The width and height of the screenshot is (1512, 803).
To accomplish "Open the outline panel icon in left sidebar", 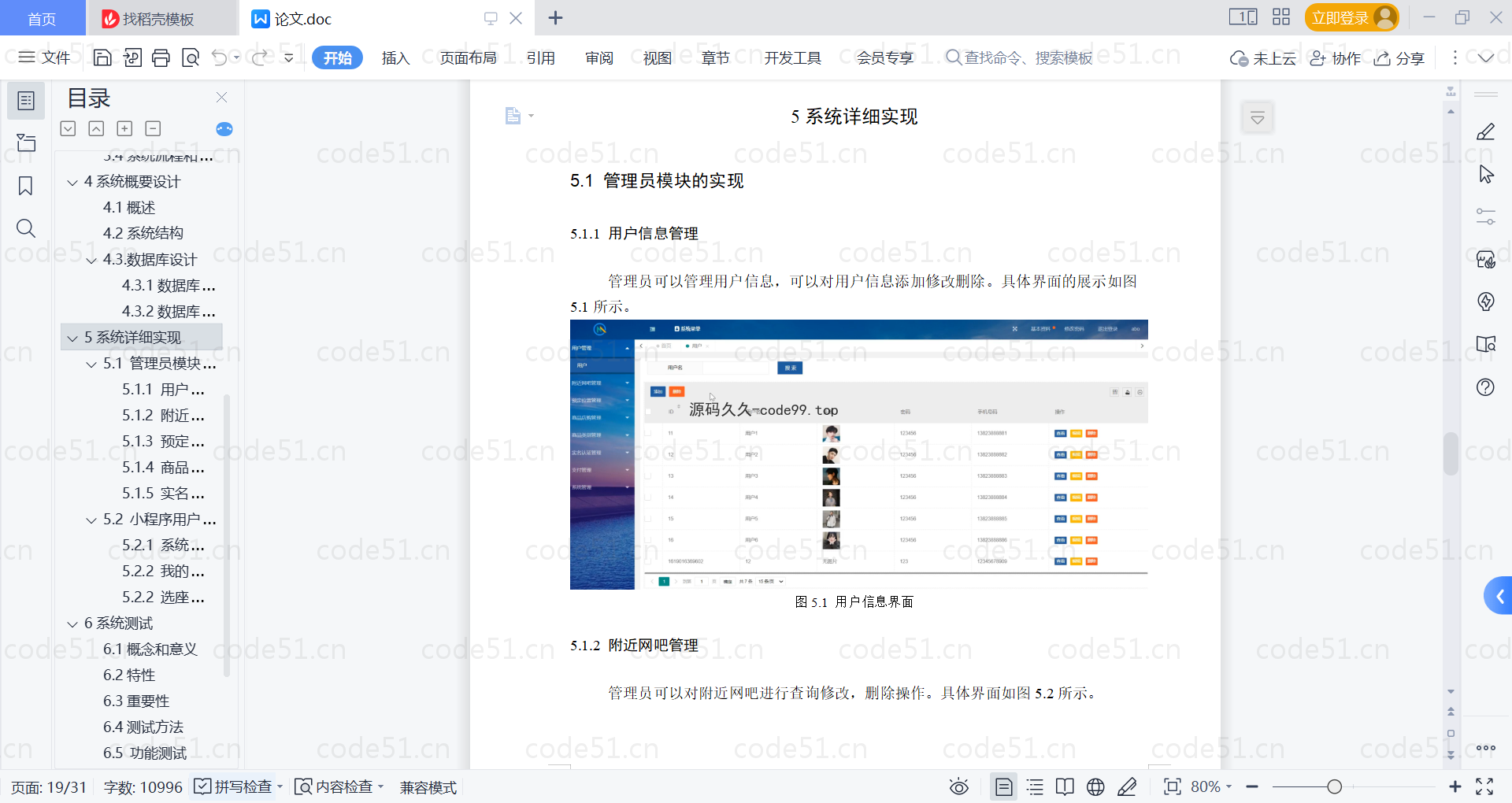I will pos(26,101).
